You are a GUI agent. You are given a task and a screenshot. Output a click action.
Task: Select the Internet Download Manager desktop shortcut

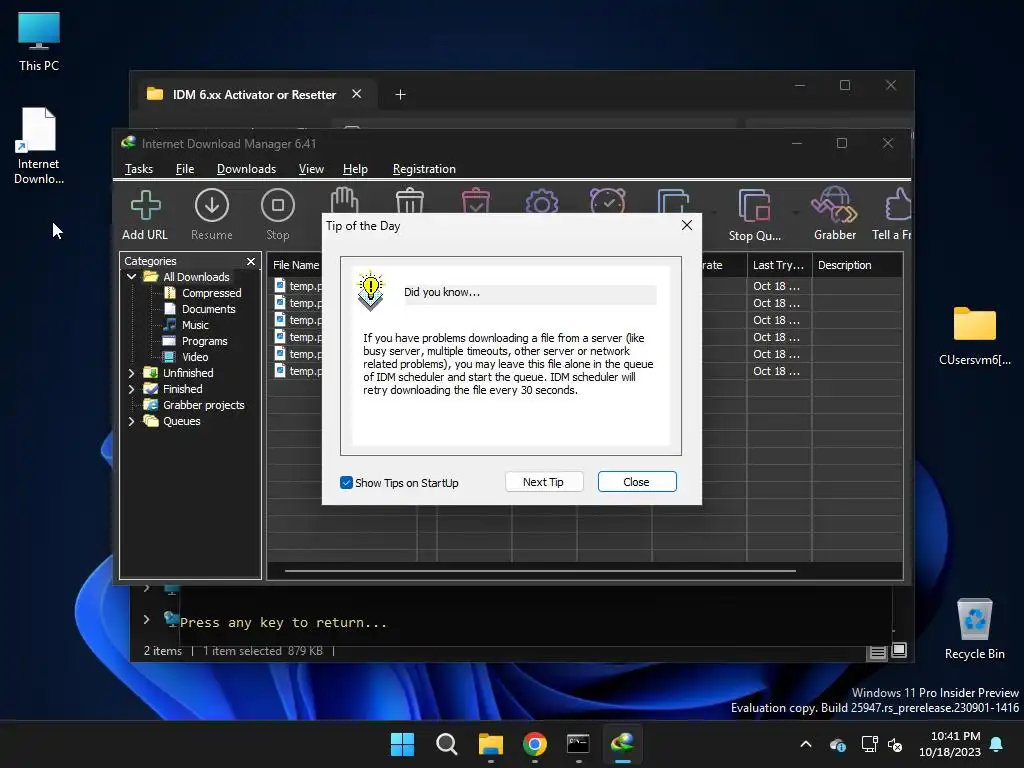tap(39, 146)
